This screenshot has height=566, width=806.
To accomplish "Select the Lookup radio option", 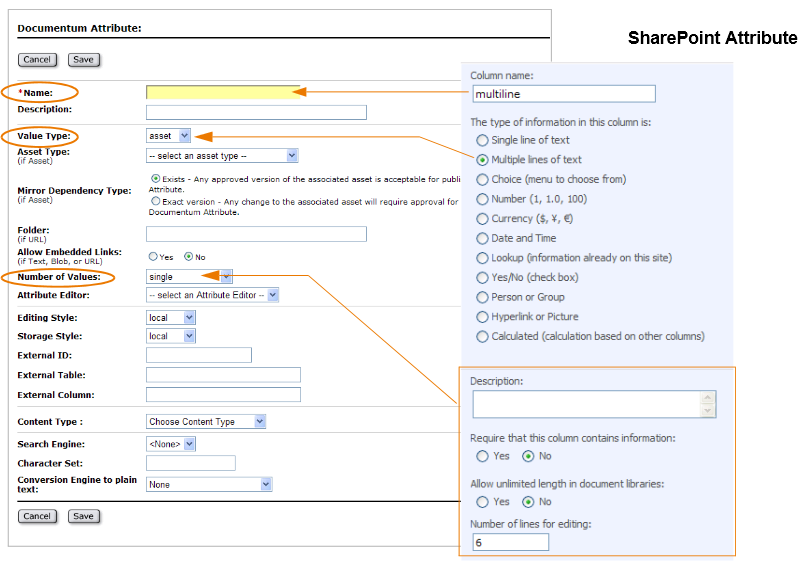I will coord(482,258).
